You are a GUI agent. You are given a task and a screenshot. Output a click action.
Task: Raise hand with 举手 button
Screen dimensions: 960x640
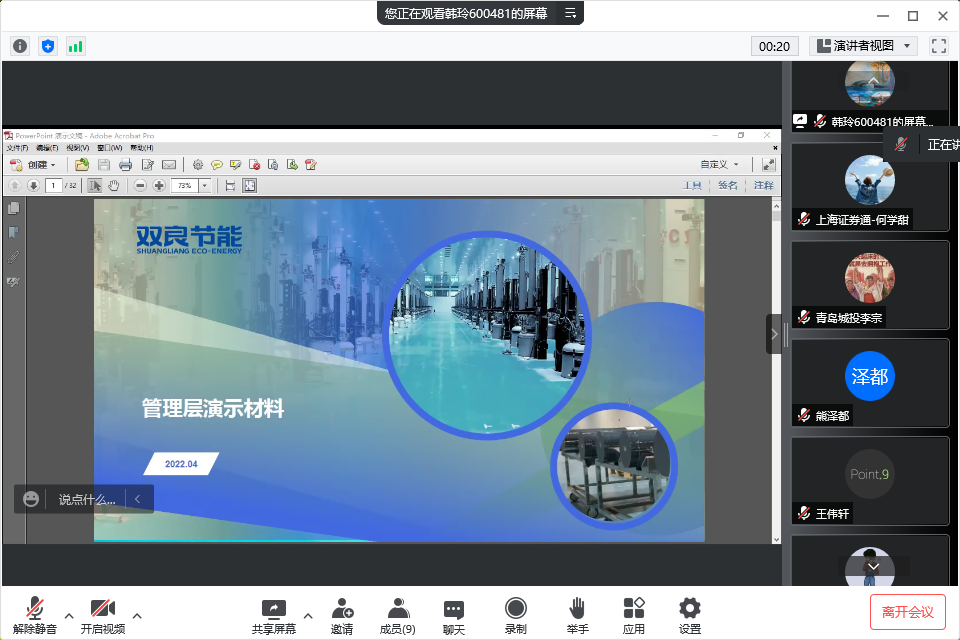click(x=577, y=615)
